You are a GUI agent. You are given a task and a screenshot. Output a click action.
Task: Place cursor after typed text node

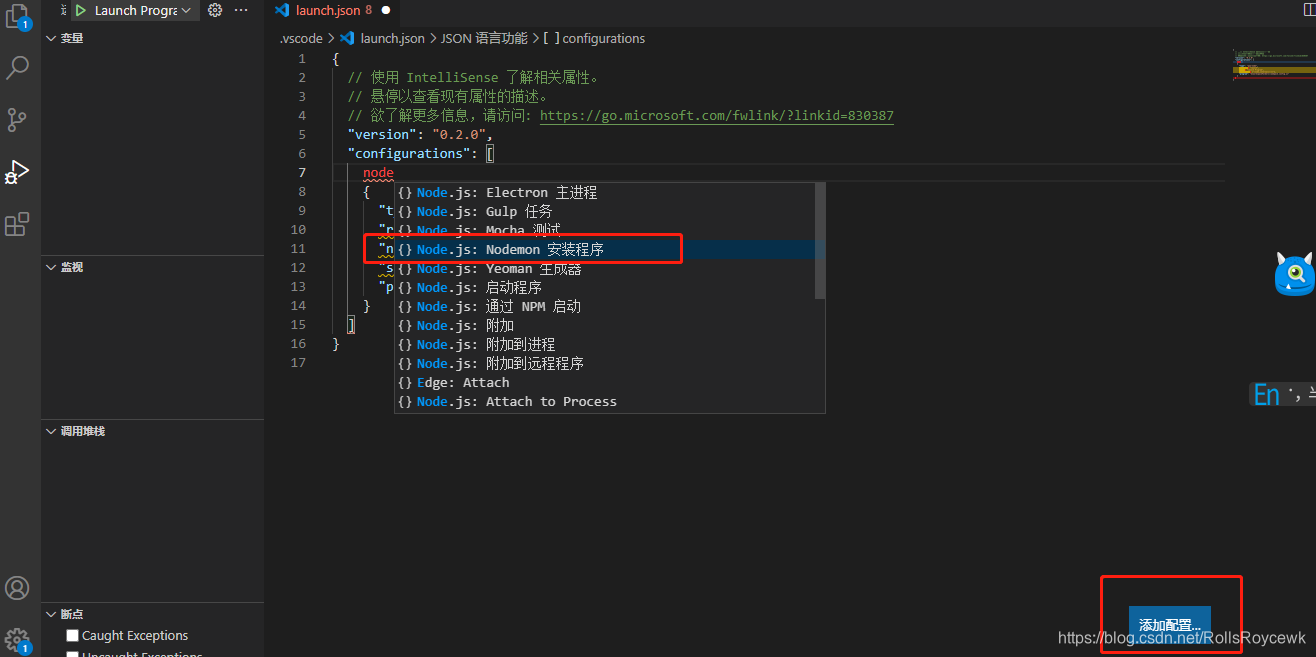pos(395,172)
